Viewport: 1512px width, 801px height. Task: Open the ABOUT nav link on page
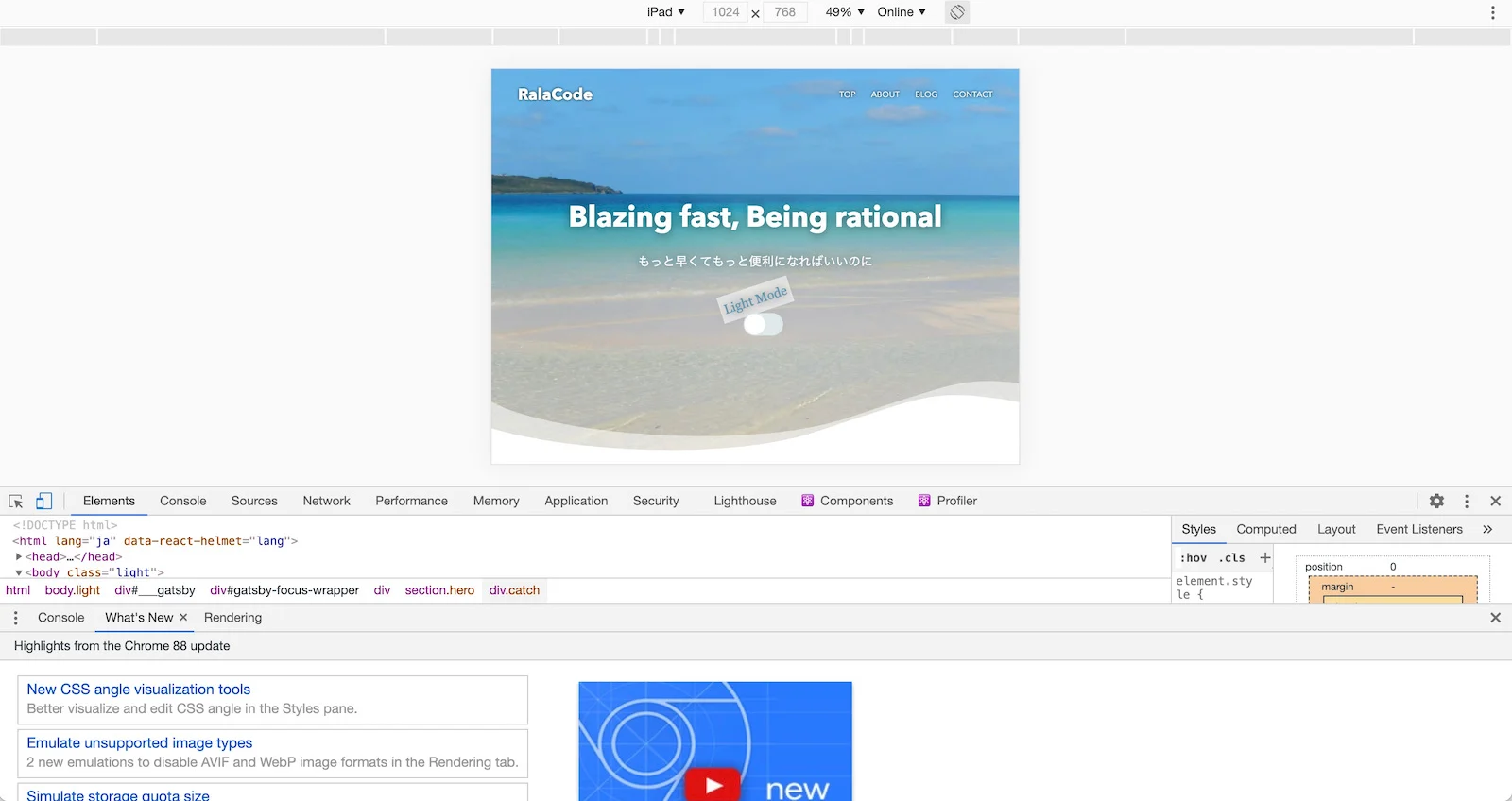[x=885, y=94]
